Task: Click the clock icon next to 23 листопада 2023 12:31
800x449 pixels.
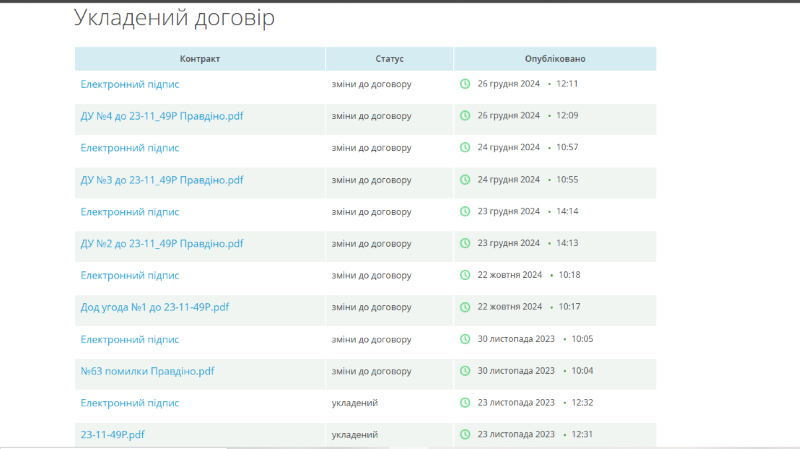Action: pos(465,435)
